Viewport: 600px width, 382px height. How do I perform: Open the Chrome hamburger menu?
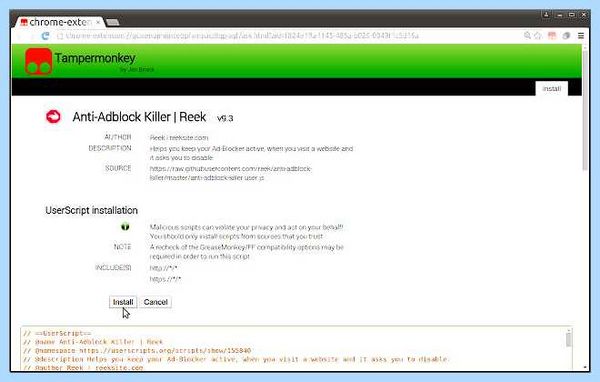tap(580, 36)
